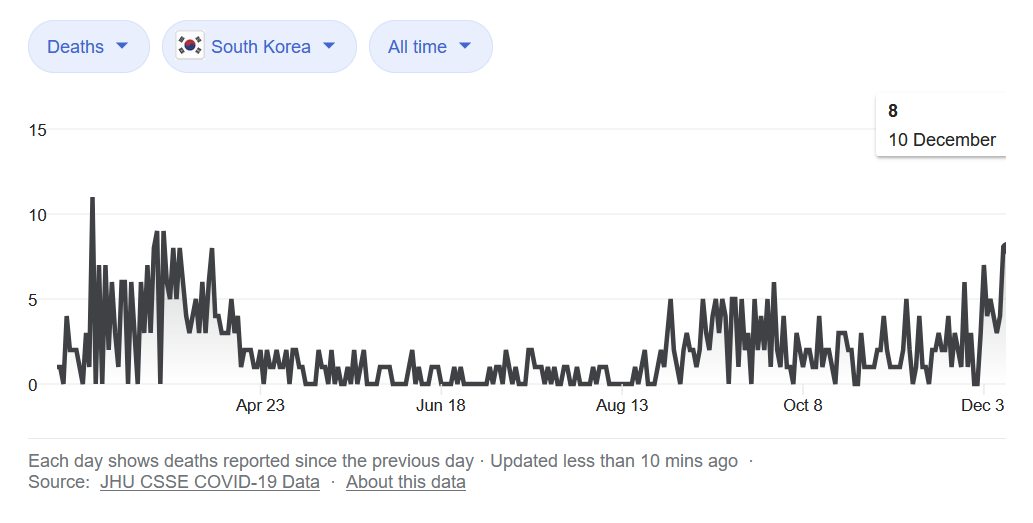Click the arrow next to South Korea
The height and width of the screenshot is (523, 1033).
[x=328, y=46]
